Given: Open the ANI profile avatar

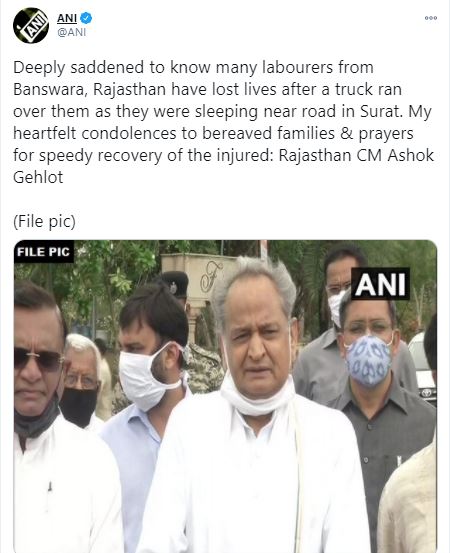Looking at the screenshot, I should [31, 25].
